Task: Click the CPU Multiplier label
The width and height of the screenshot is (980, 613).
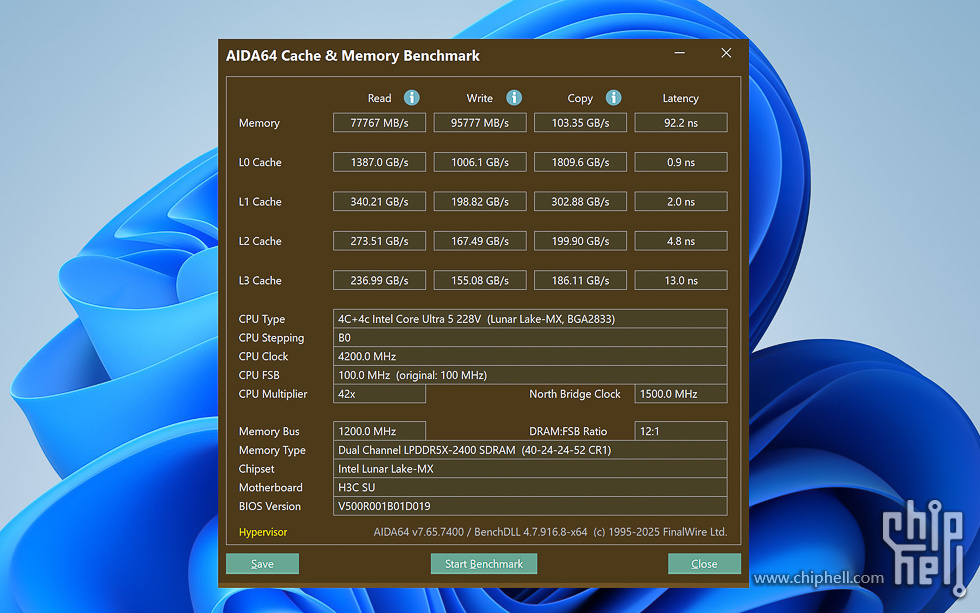Action: tap(273, 394)
